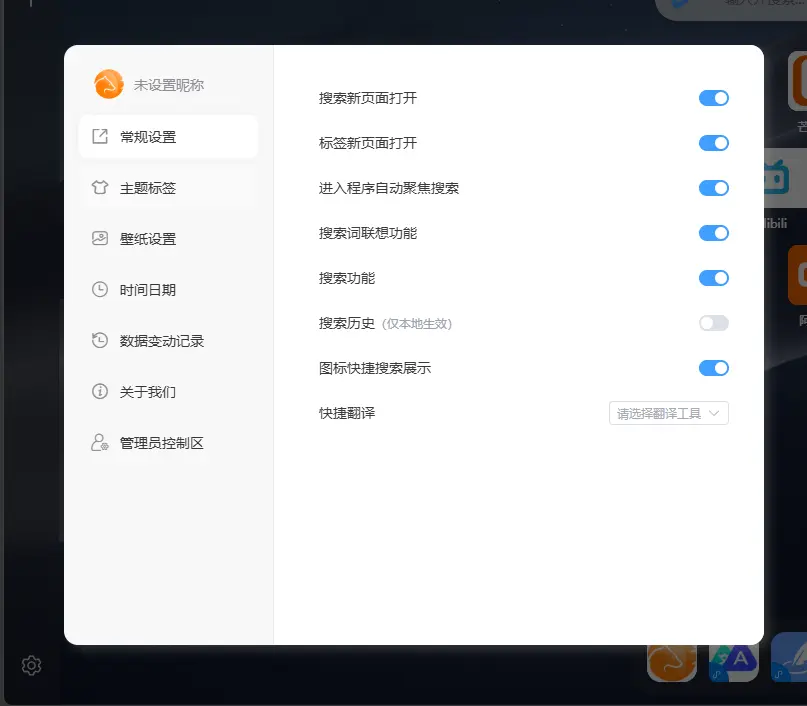Select the 常规设置 menu item
The height and width of the screenshot is (706, 807).
(x=168, y=136)
